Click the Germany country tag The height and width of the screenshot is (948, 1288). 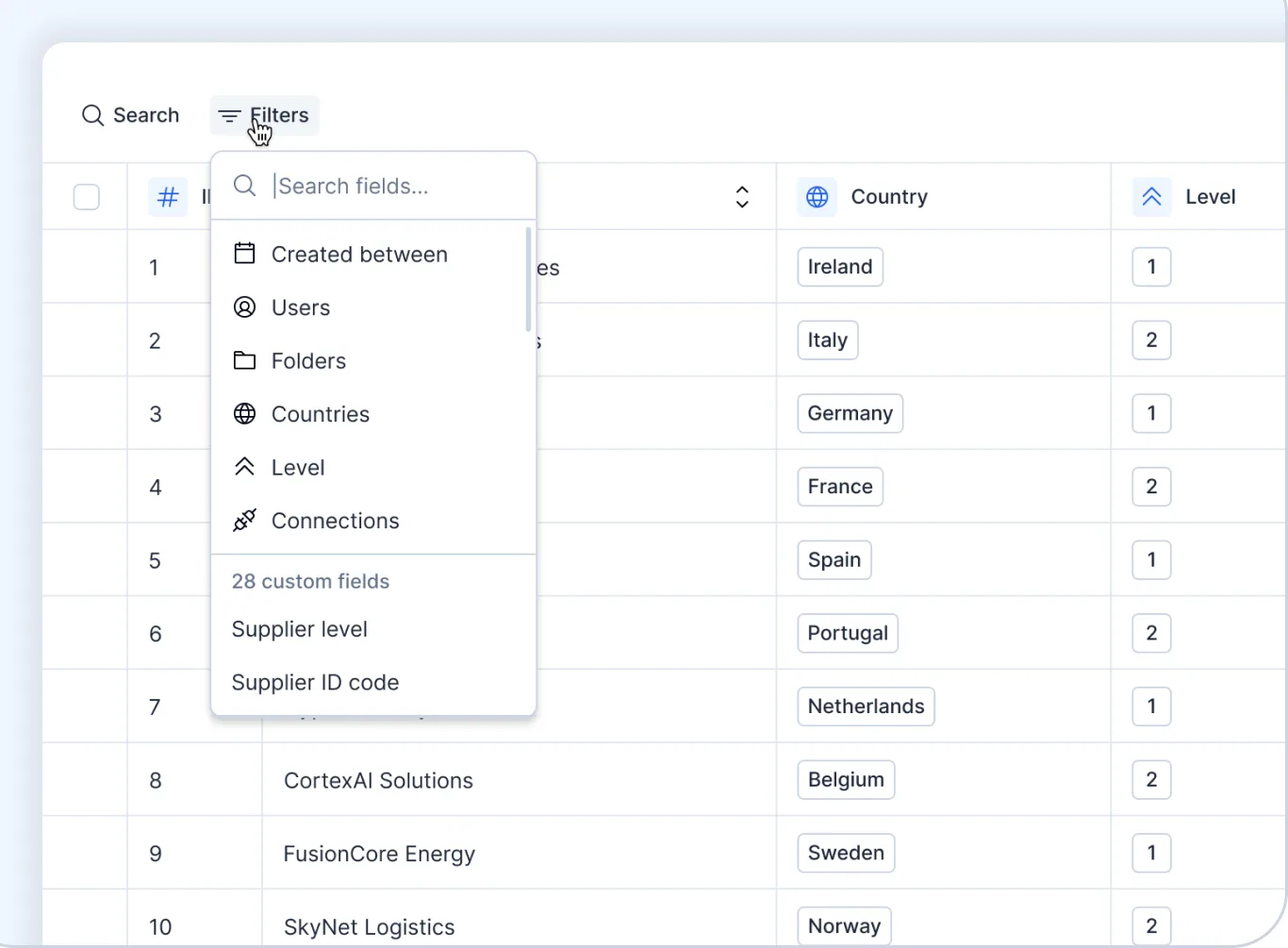850,413
